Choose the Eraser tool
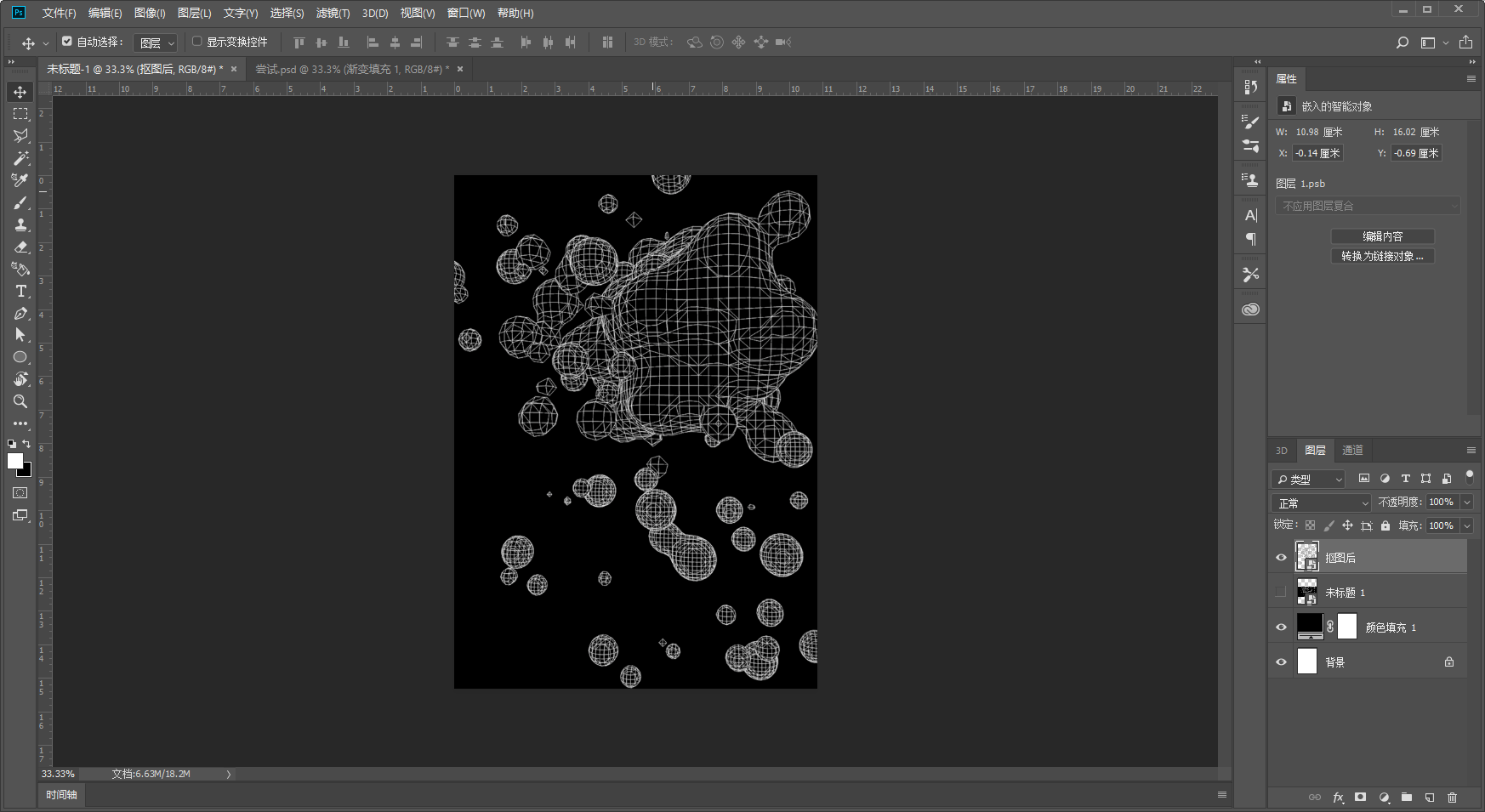This screenshot has width=1485, height=812. pos(20,247)
